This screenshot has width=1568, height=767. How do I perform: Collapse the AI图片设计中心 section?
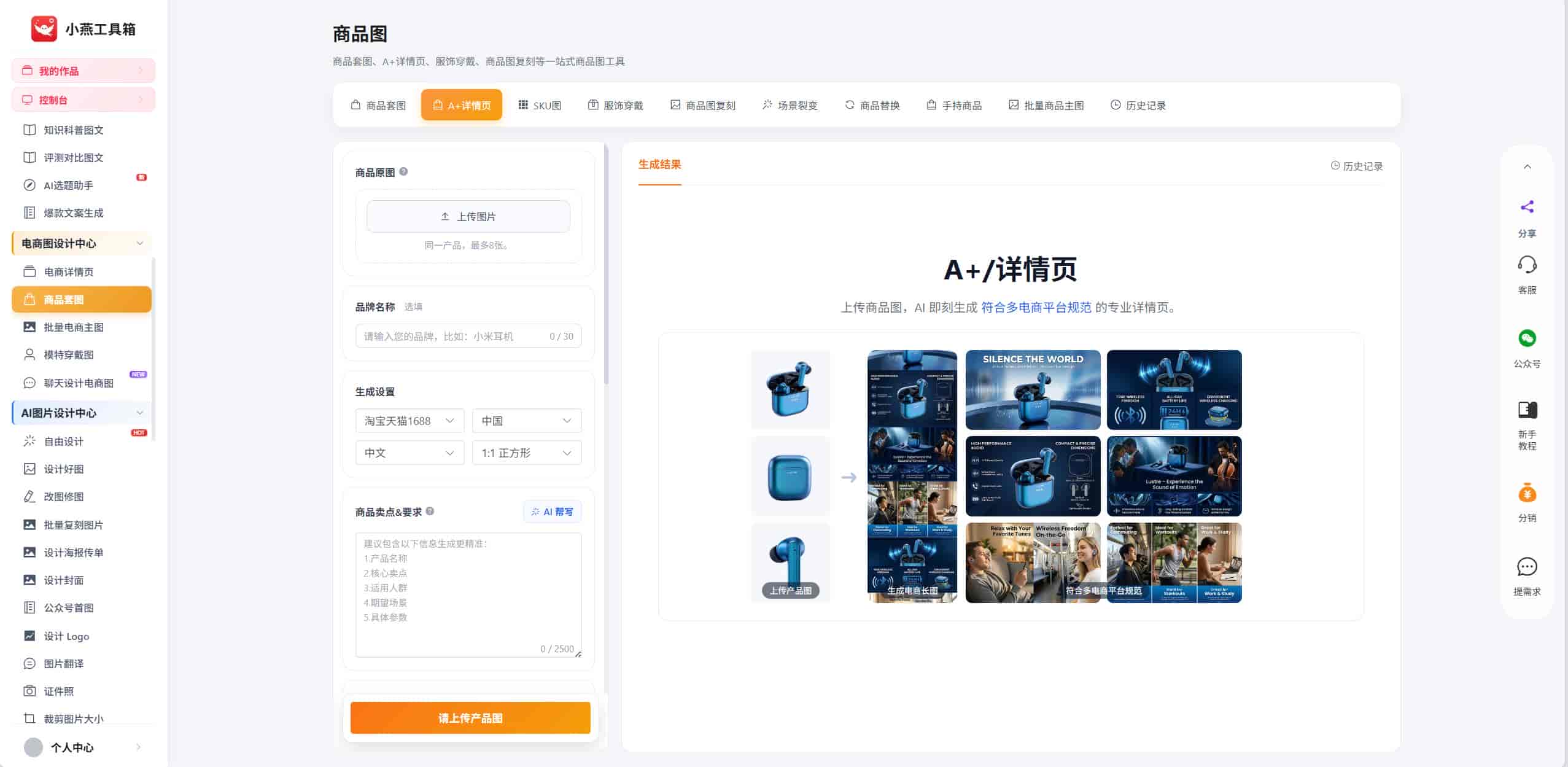pos(139,413)
